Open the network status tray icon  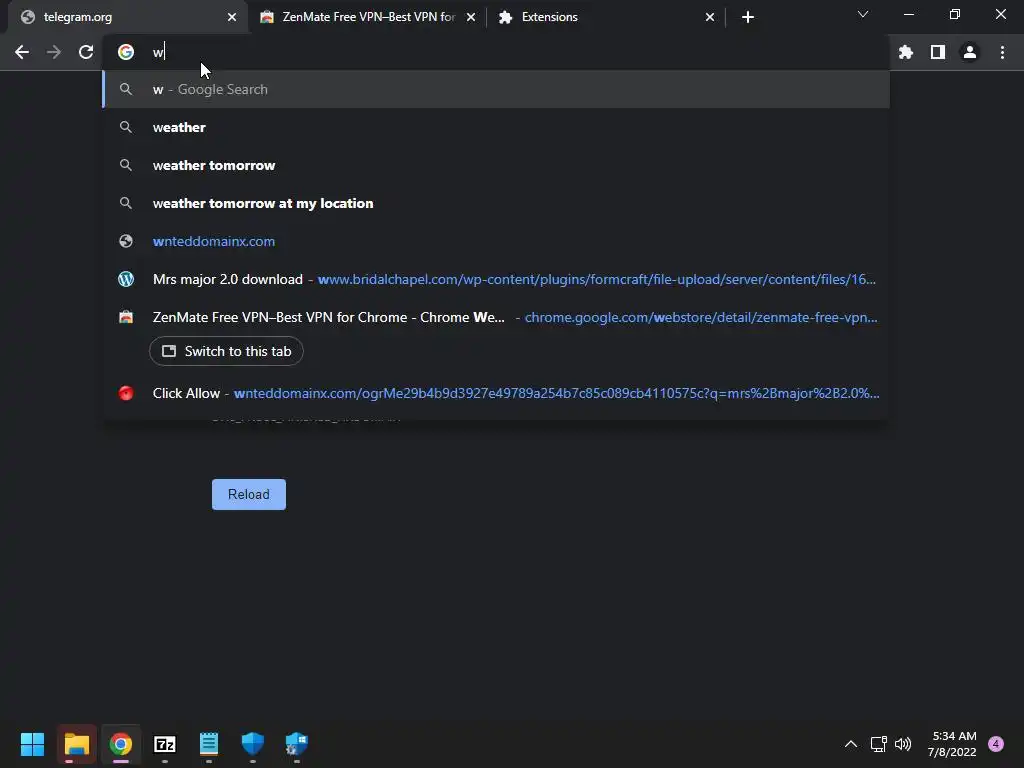coord(878,744)
